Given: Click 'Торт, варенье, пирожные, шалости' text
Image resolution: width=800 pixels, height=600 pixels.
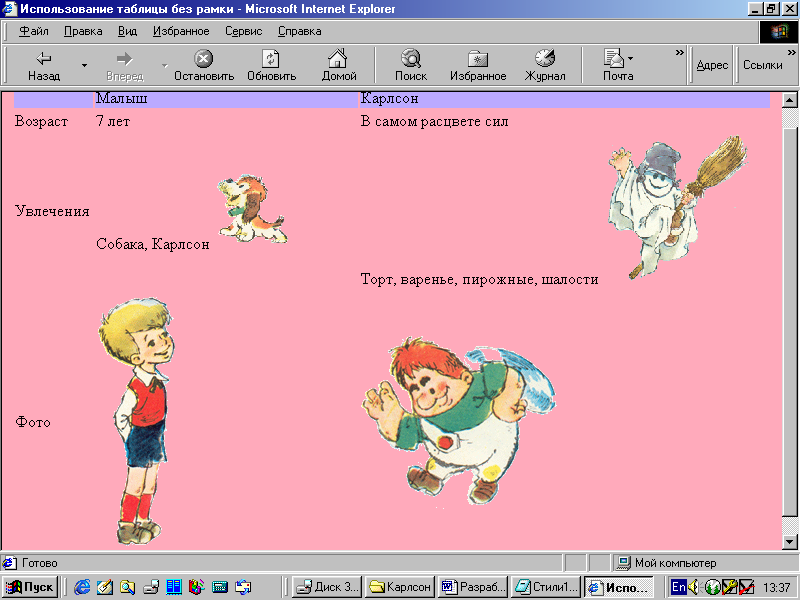Looking at the screenshot, I should click(479, 280).
